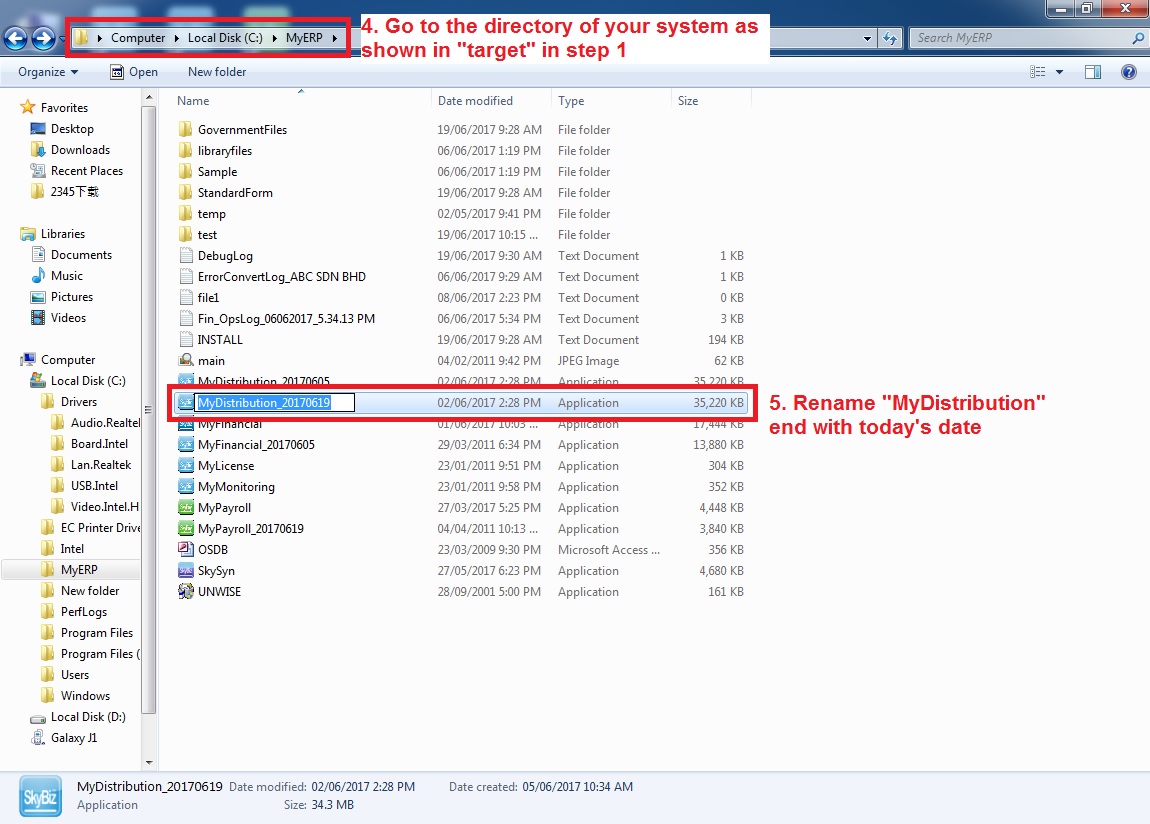The image size is (1150, 824).
Task: Click the Help question mark icon
Action: 1129,72
